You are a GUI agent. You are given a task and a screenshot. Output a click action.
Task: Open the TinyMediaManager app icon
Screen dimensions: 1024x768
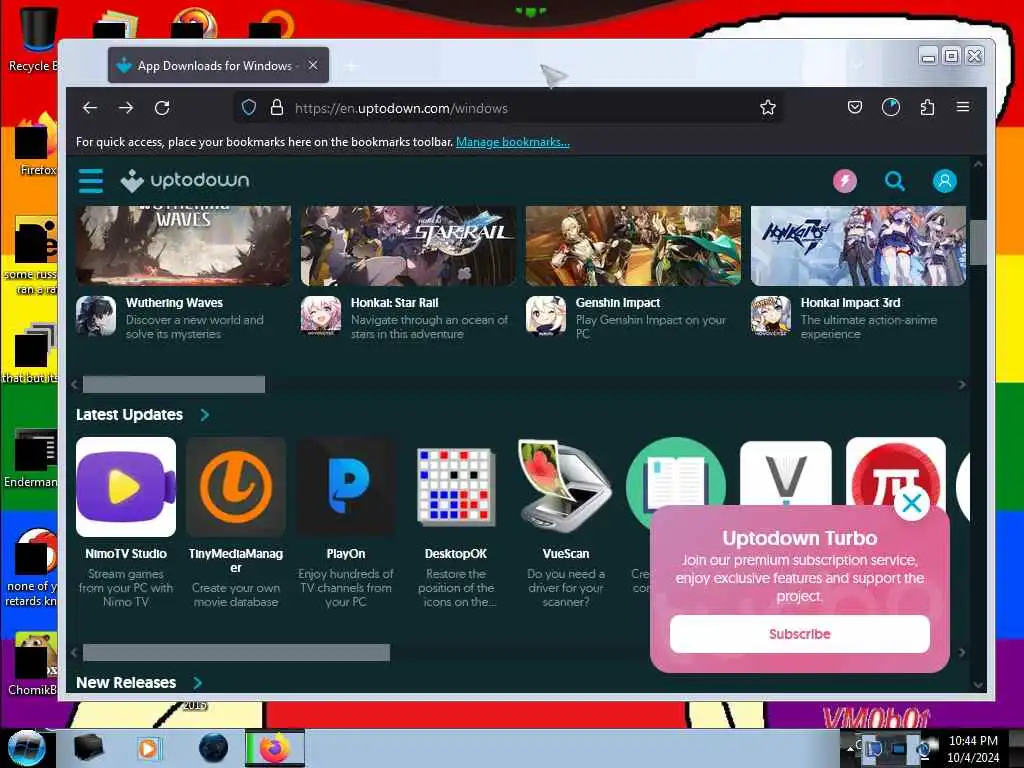(236, 487)
